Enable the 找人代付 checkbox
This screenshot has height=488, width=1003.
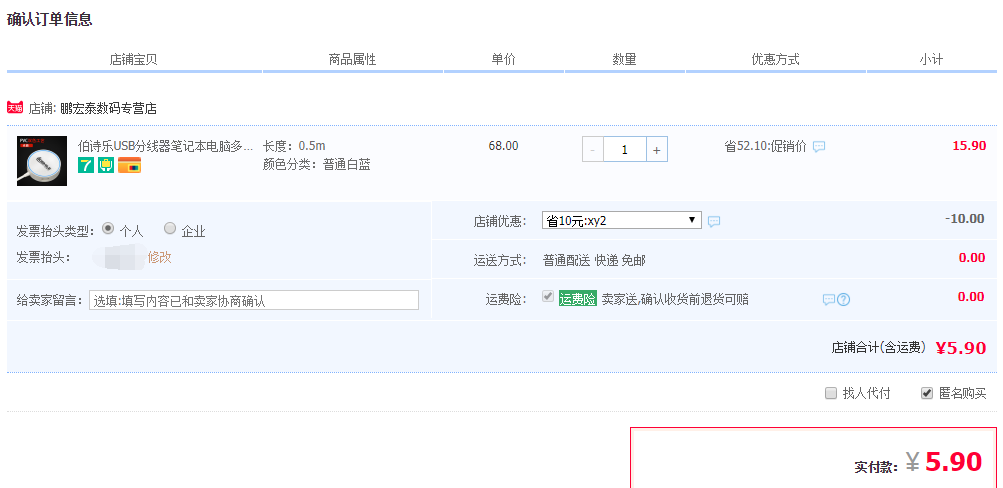point(831,393)
